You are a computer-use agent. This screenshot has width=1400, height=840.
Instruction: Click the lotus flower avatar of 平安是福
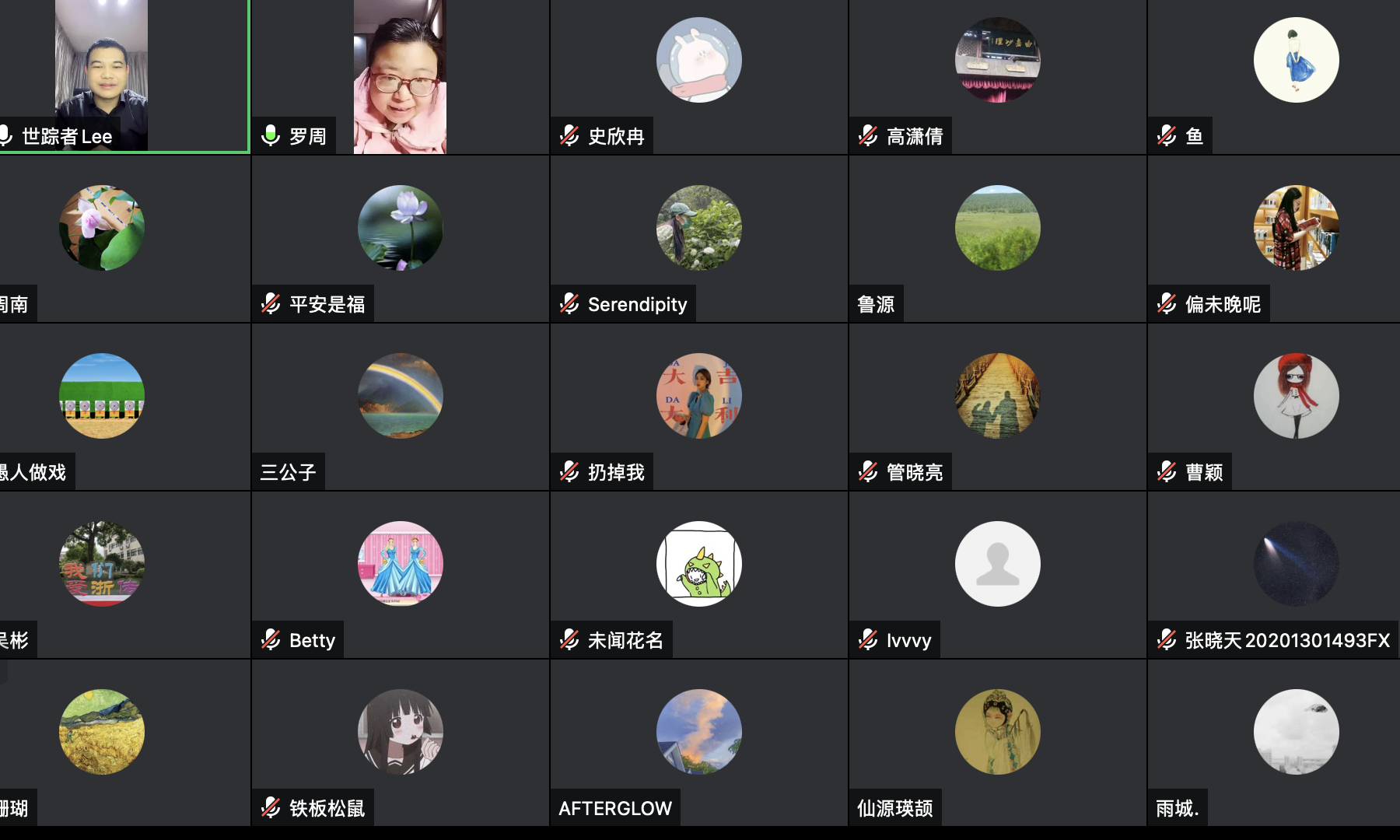[401, 228]
